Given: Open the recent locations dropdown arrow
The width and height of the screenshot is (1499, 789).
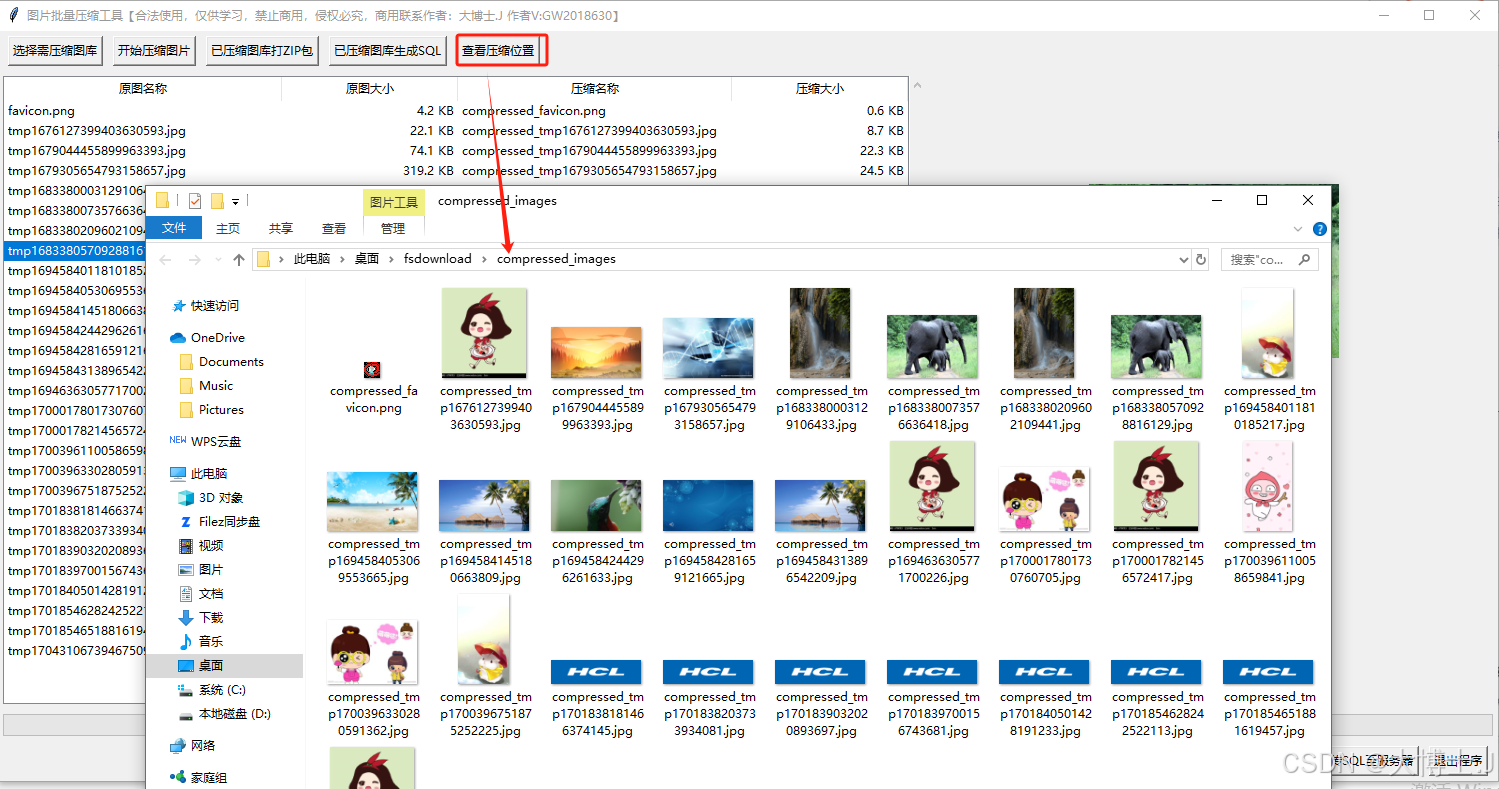Looking at the screenshot, I should tap(218, 260).
